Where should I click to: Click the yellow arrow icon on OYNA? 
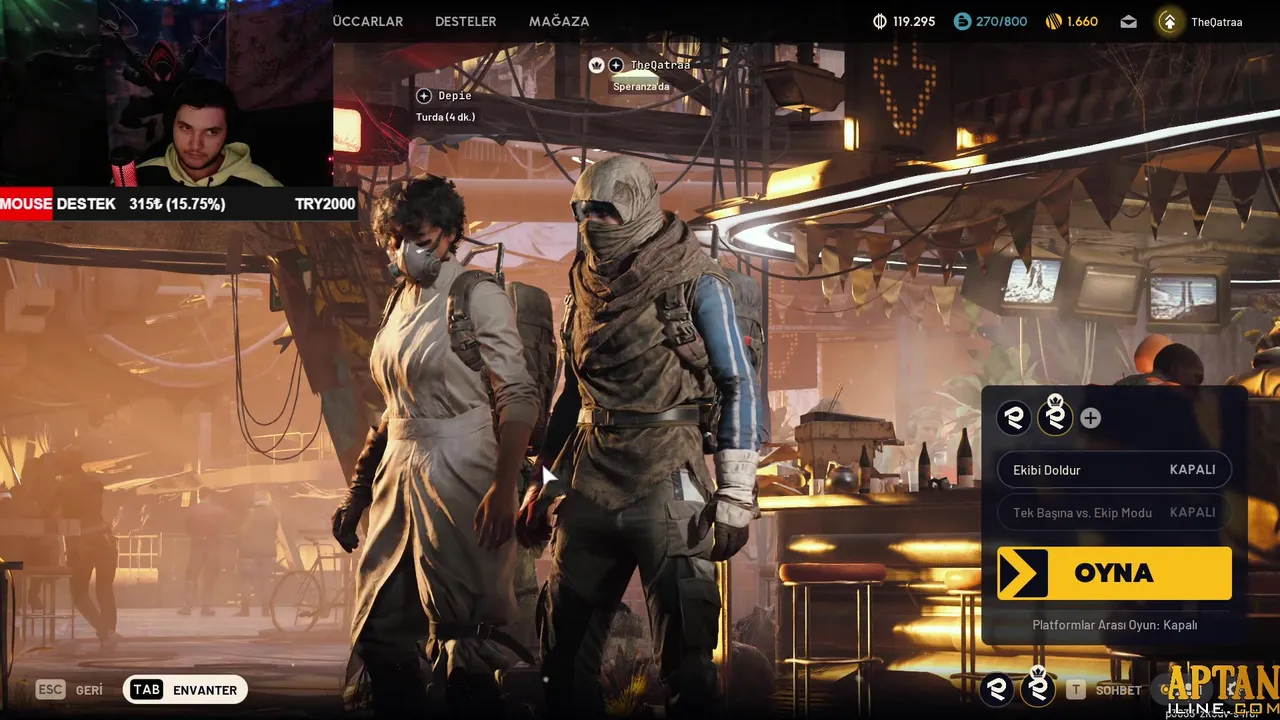(1022, 573)
